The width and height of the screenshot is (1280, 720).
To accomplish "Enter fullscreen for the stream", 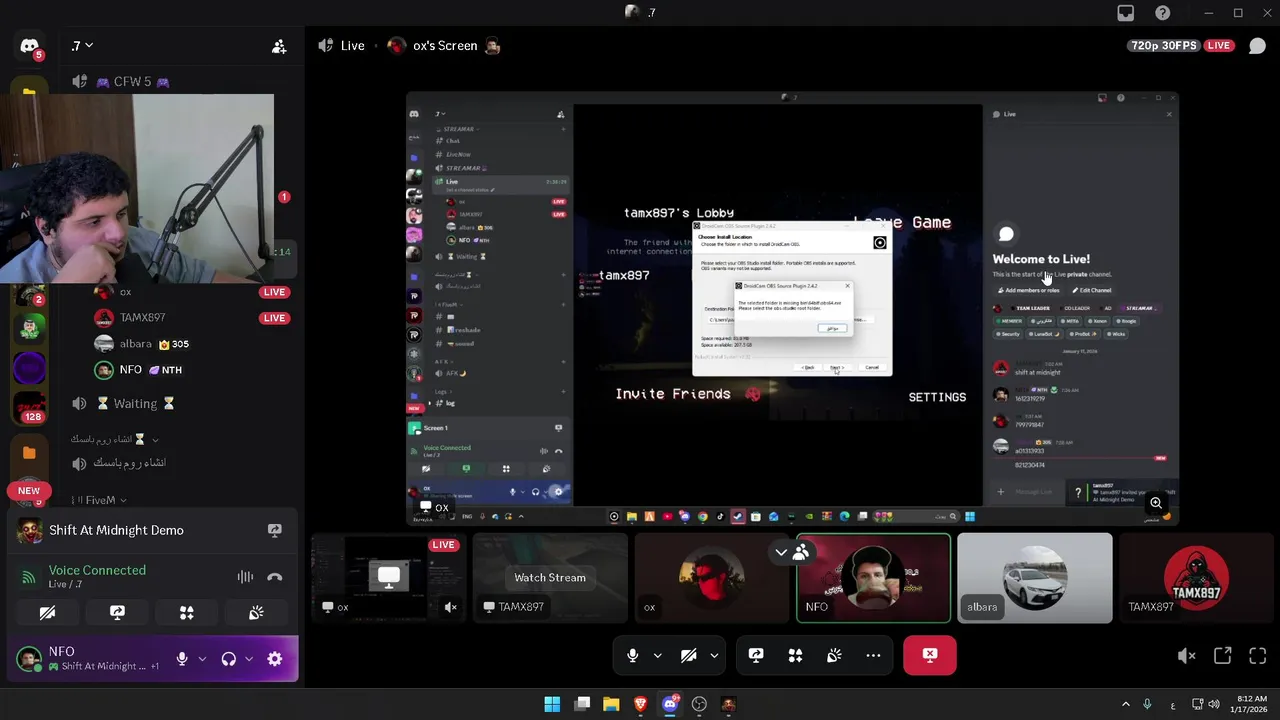I will 1258,656.
